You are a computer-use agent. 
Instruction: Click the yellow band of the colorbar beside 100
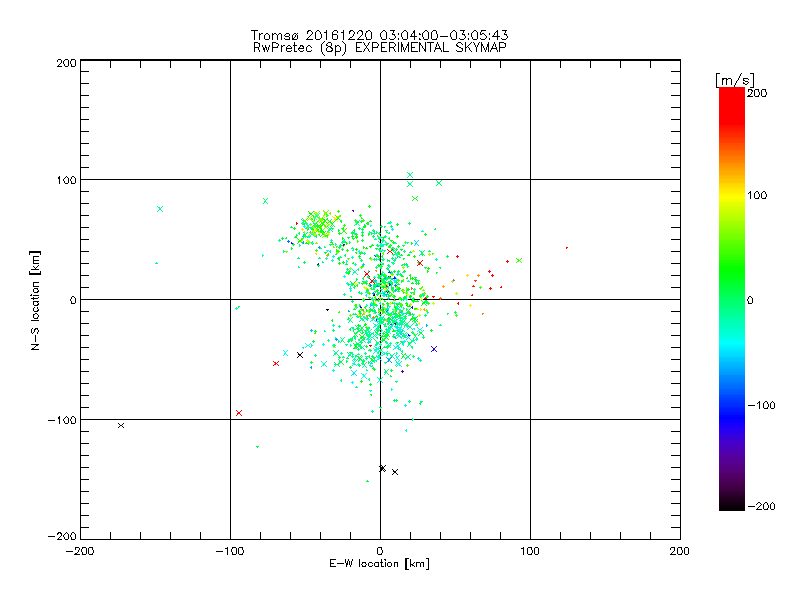[732, 195]
